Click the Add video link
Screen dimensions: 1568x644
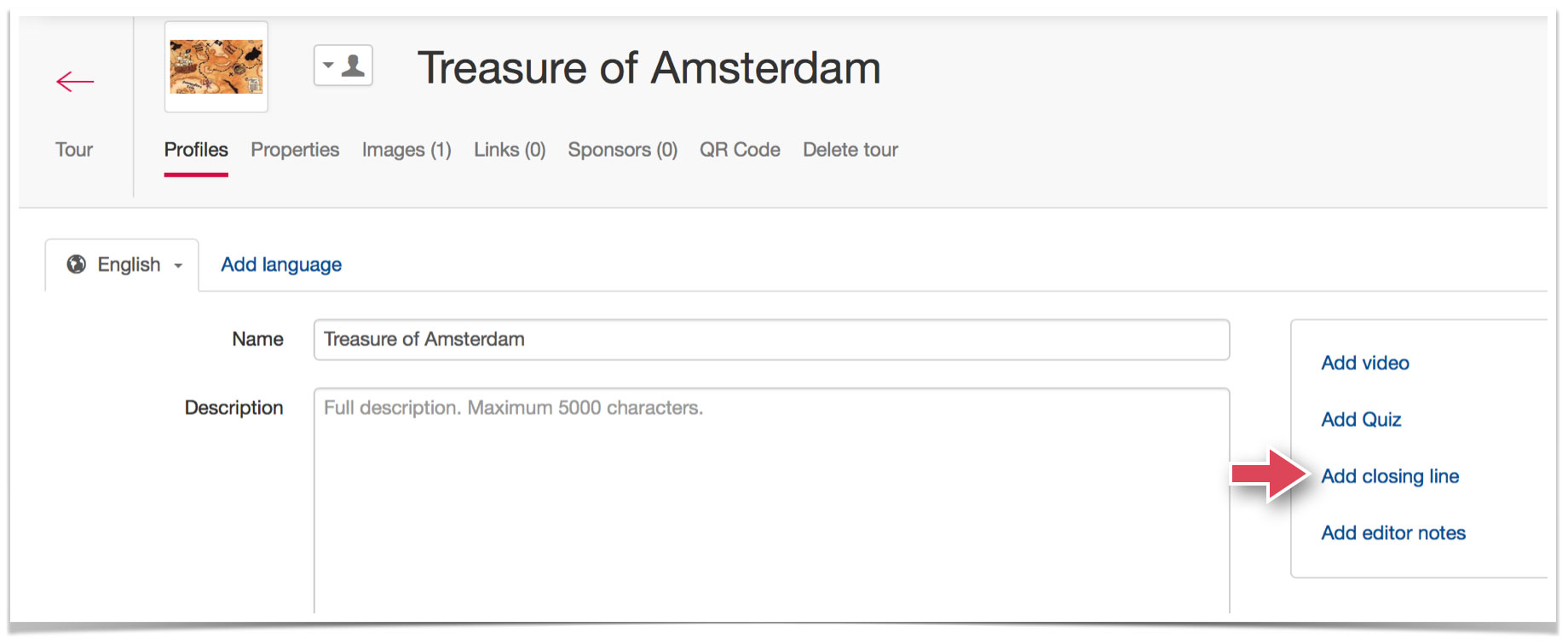1365,363
